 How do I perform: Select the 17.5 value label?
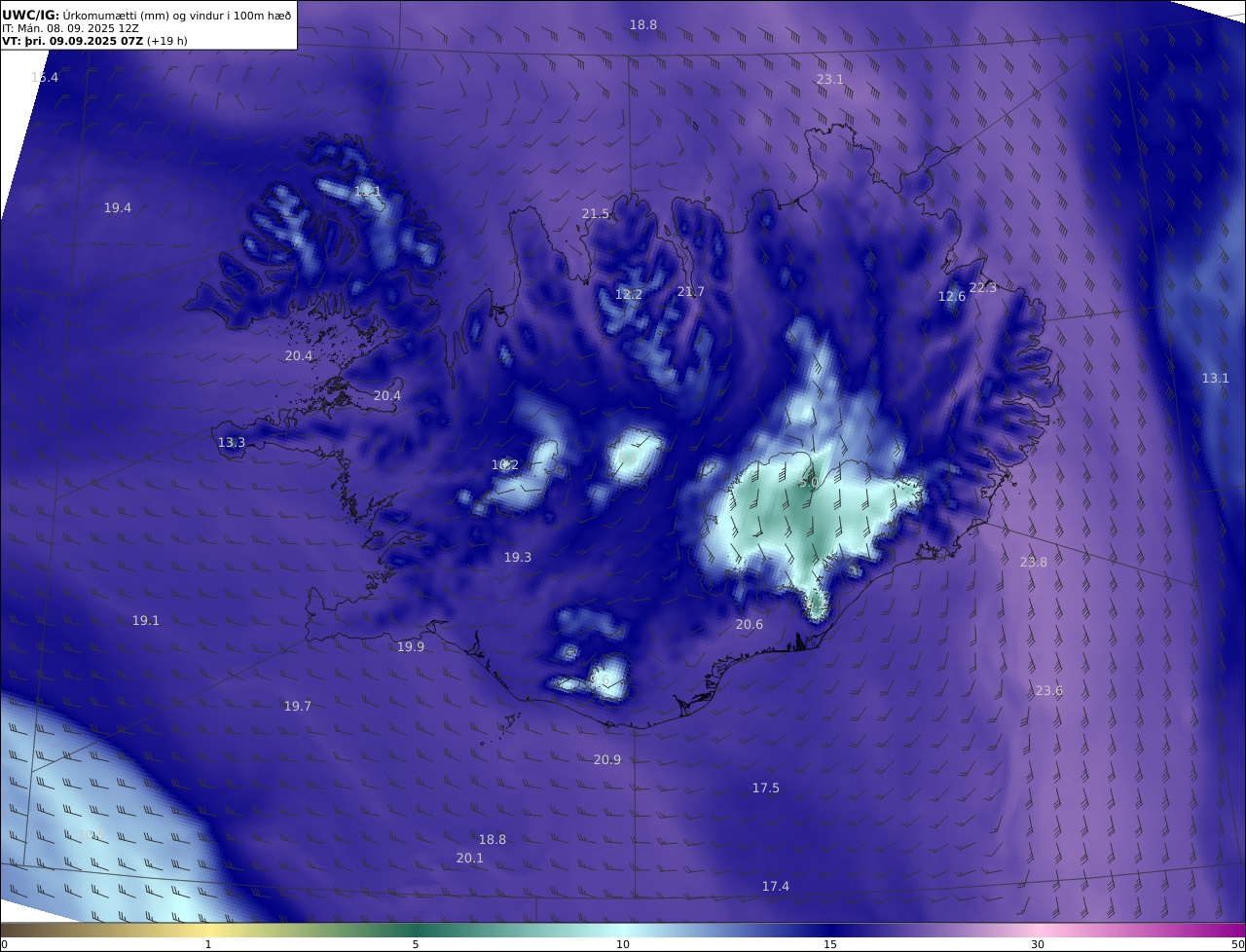766,787
